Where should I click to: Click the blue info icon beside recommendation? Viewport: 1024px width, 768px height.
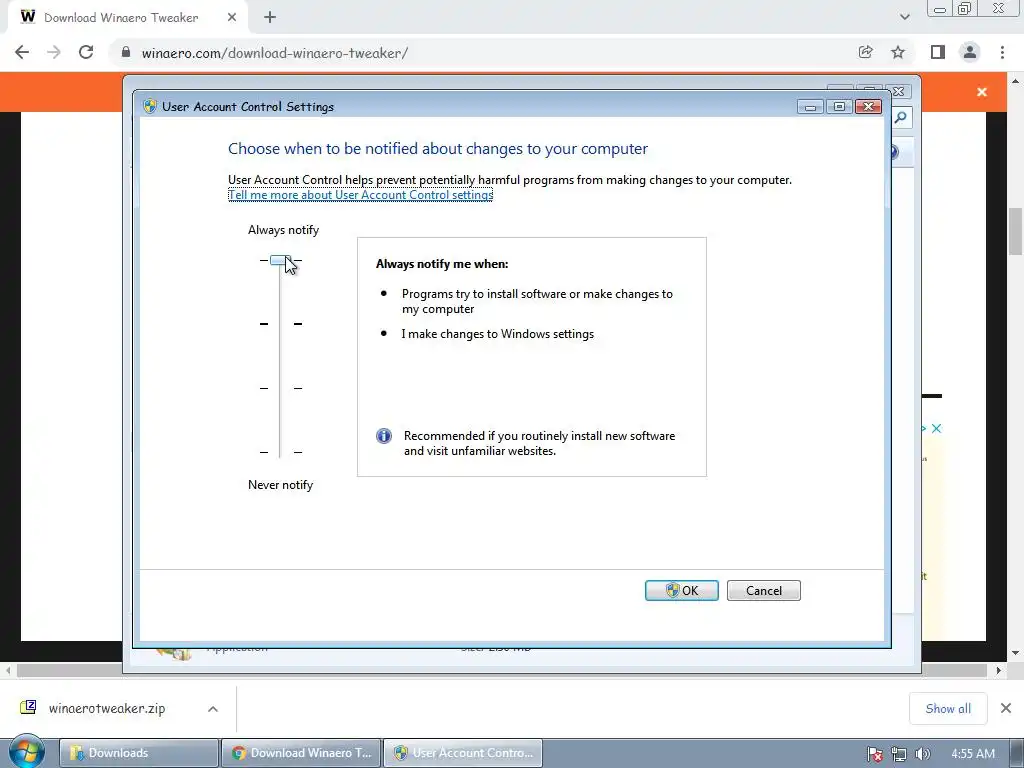(384, 436)
